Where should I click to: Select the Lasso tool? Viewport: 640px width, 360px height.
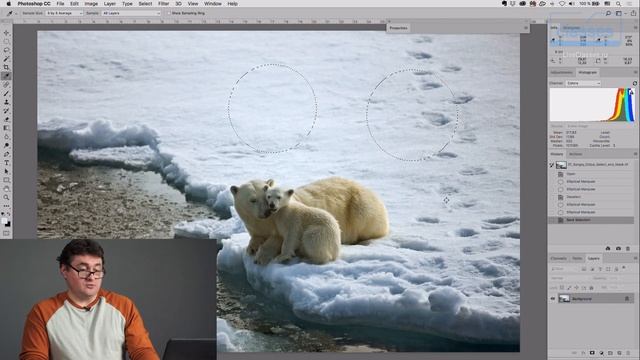(6, 50)
